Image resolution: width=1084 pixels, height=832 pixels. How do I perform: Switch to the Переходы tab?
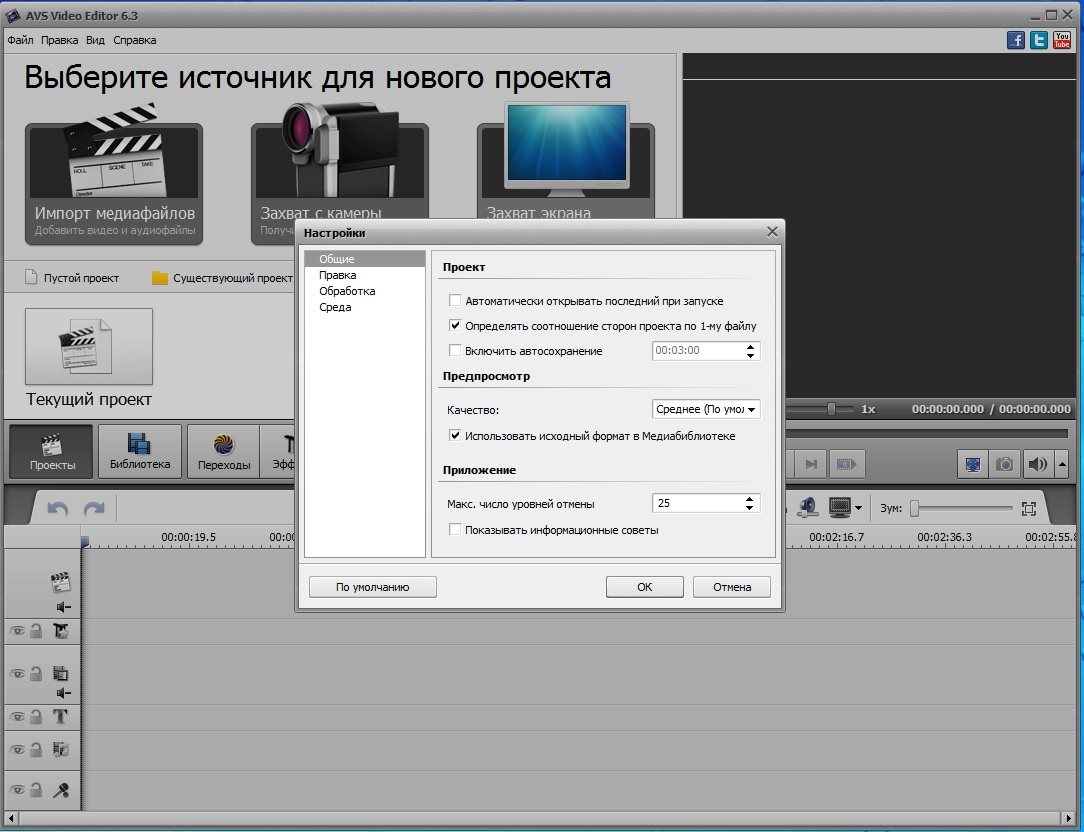click(x=223, y=452)
